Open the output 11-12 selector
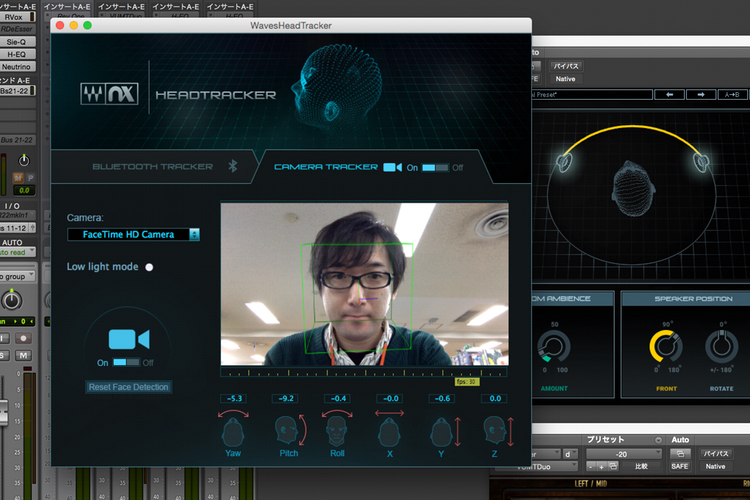Screen dimensions: 750x500 tap(18, 228)
